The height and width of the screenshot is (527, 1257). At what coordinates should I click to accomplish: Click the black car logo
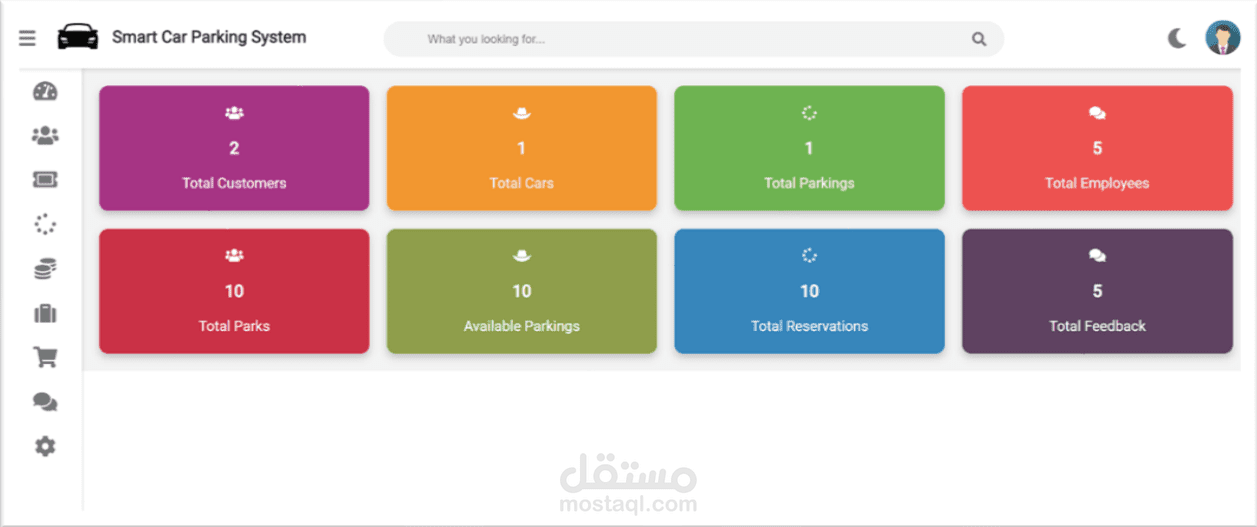point(78,37)
